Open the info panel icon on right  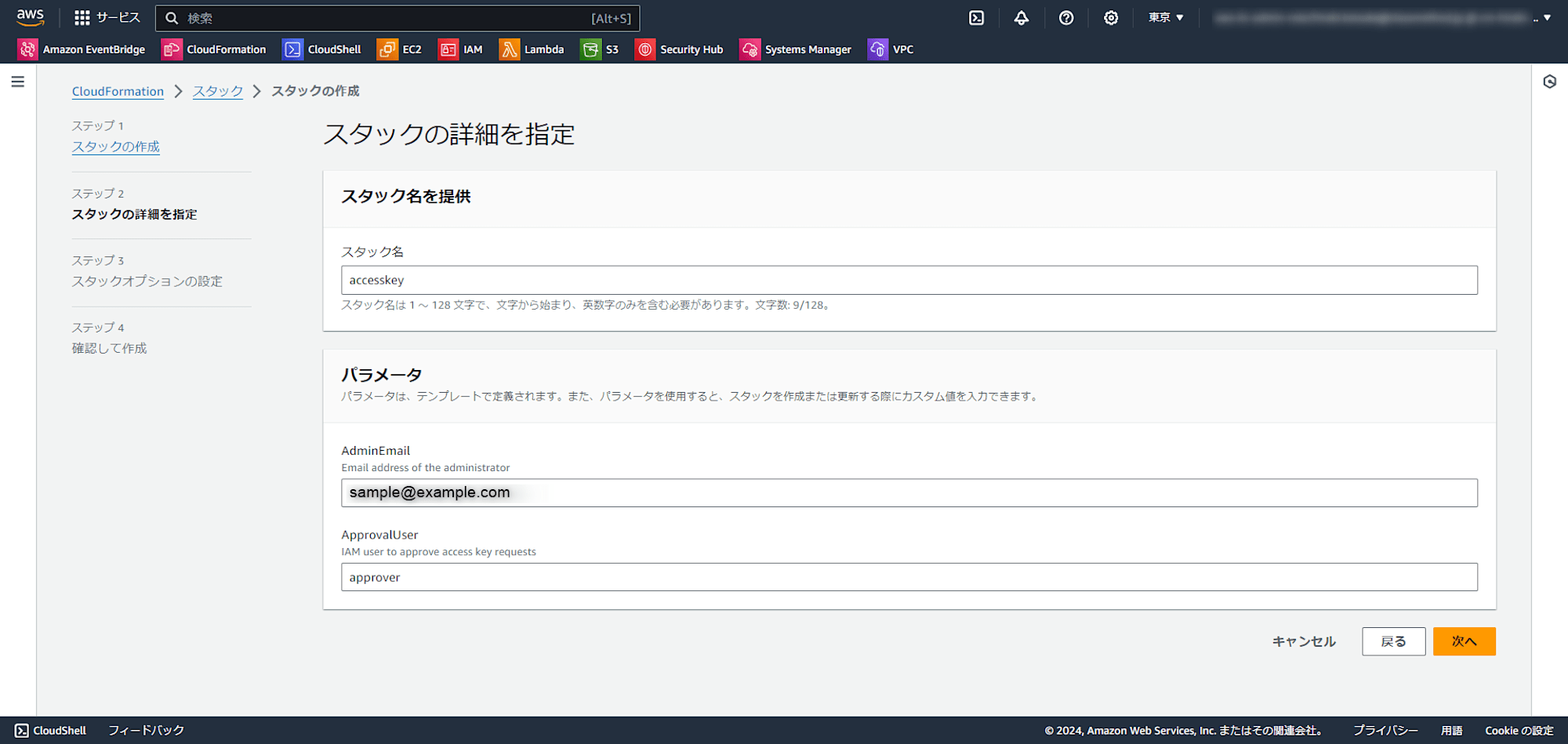click(x=1550, y=82)
